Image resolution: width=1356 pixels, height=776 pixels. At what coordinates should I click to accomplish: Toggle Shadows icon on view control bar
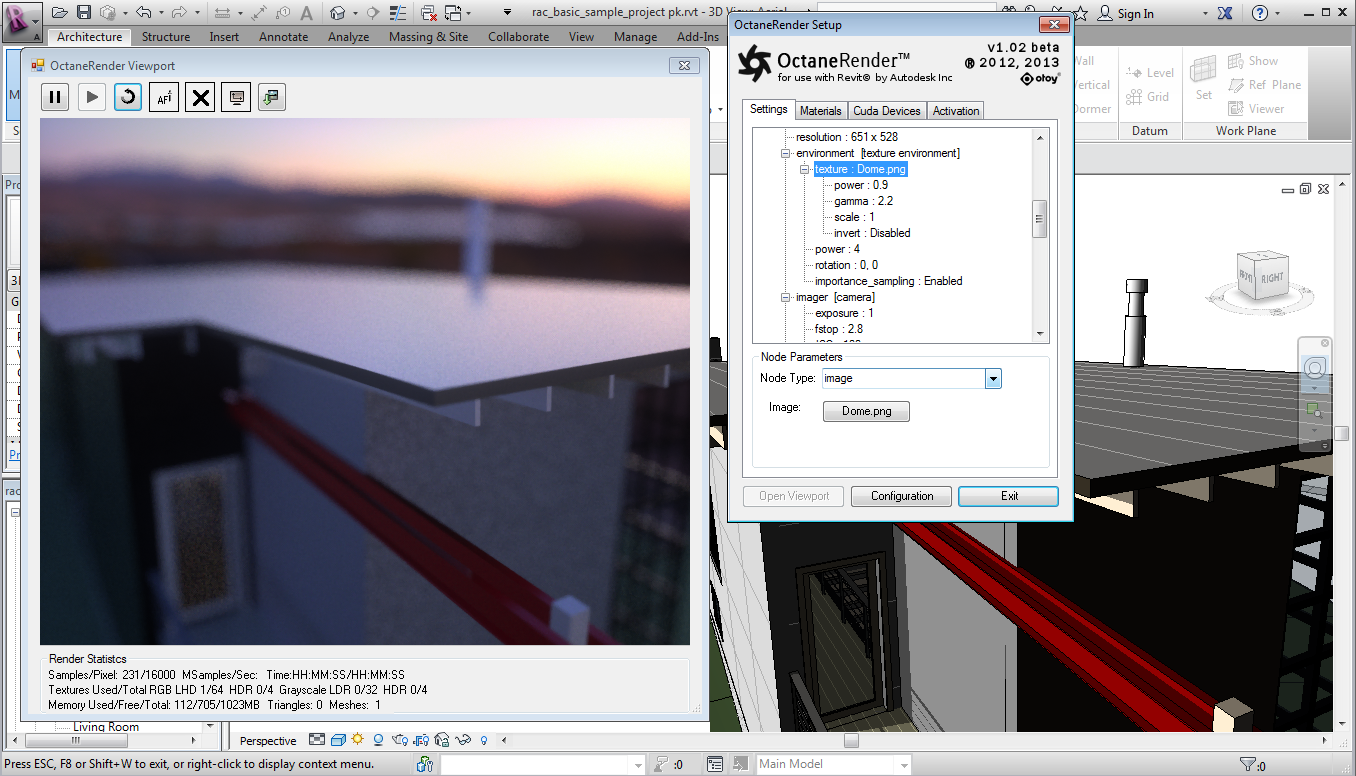tap(378, 741)
